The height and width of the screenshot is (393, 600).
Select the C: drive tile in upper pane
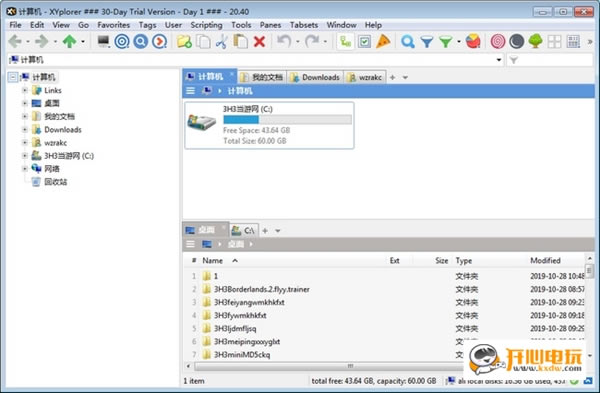tap(269, 125)
